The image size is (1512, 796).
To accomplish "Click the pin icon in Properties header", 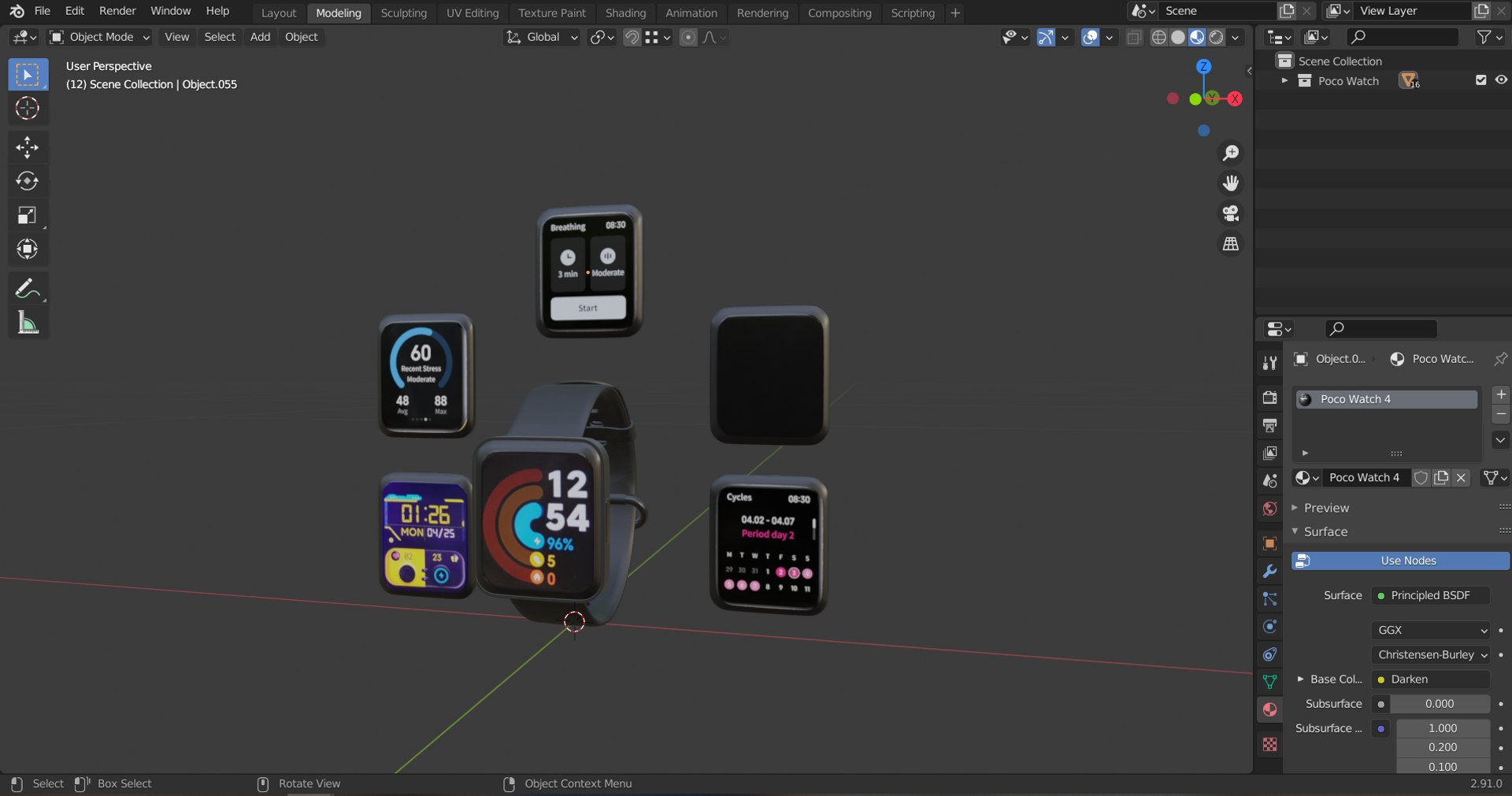I will [x=1500, y=359].
